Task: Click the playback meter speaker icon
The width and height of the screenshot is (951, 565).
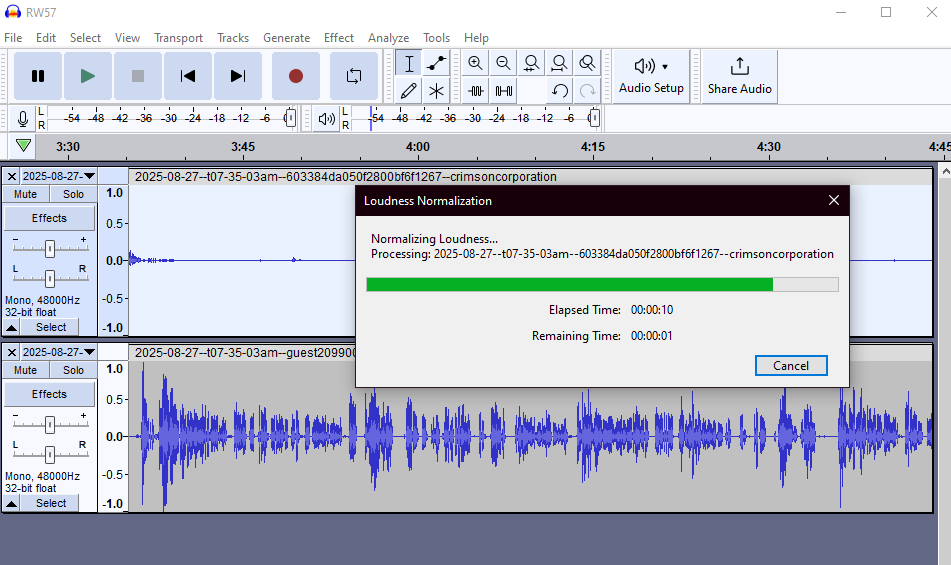Action: pyautogui.click(x=326, y=118)
